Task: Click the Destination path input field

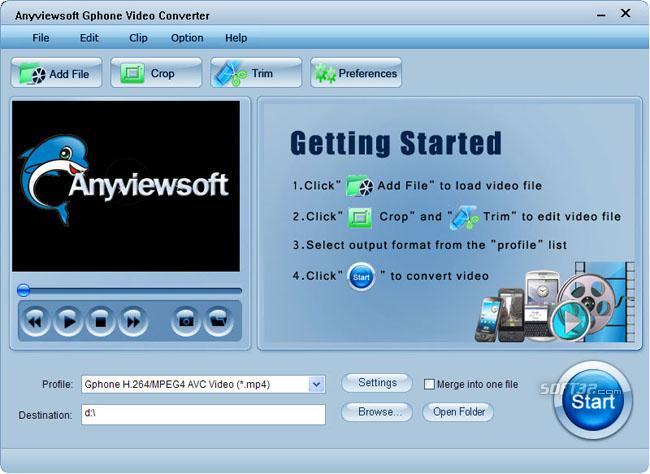Action: point(204,414)
